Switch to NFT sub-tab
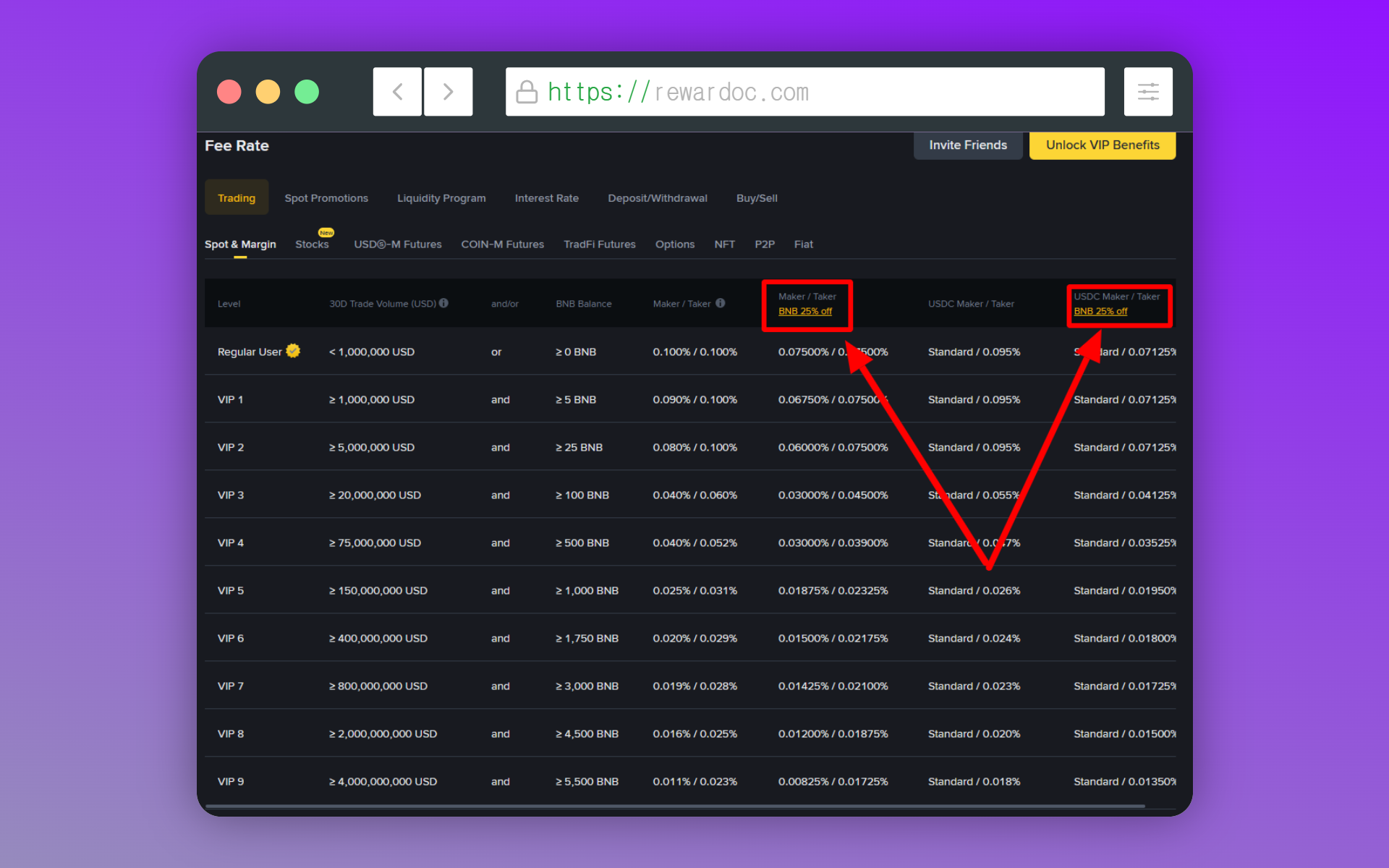 pyautogui.click(x=725, y=244)
